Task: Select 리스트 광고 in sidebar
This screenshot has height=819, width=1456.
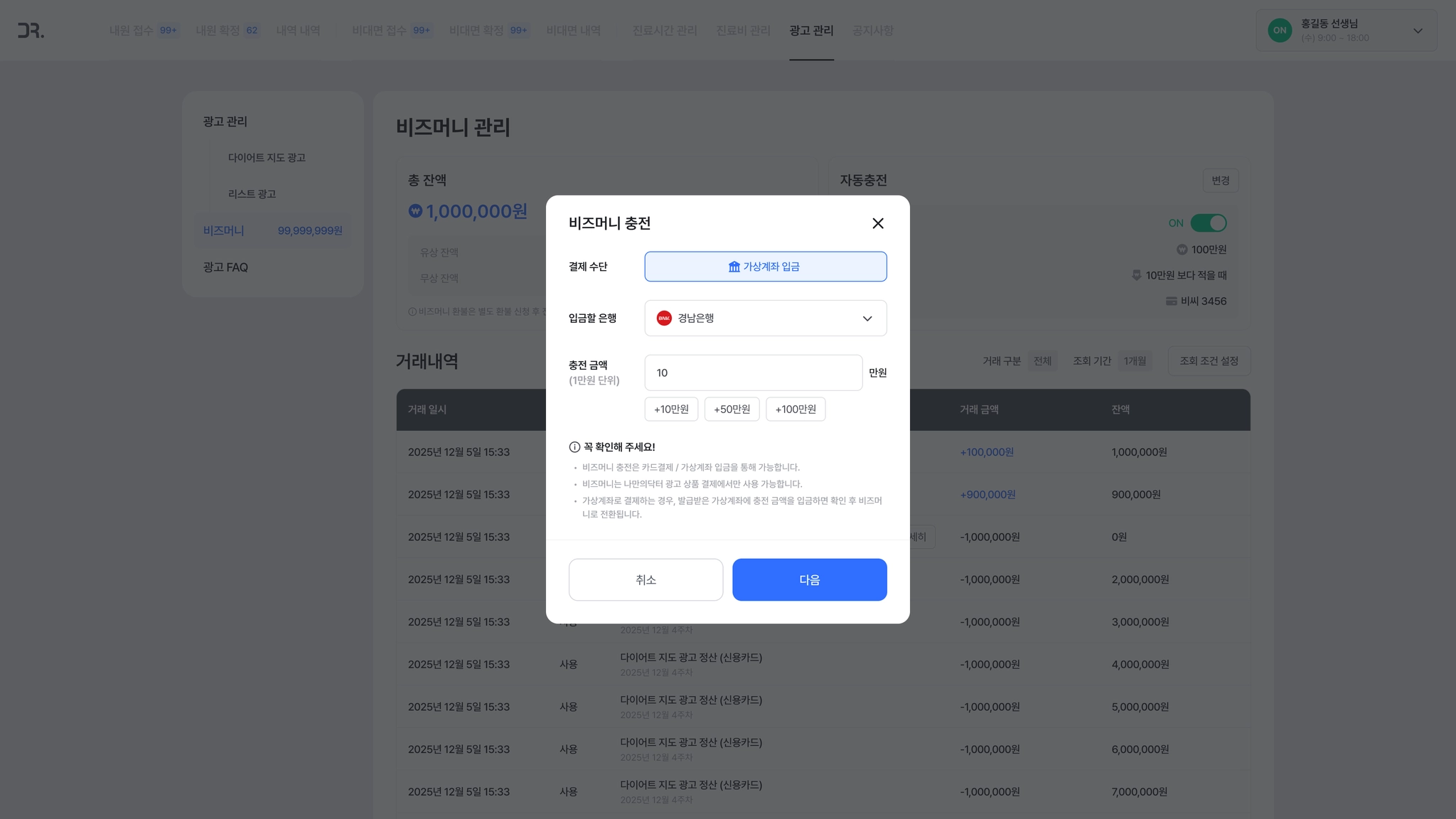Action: [252, 194]
